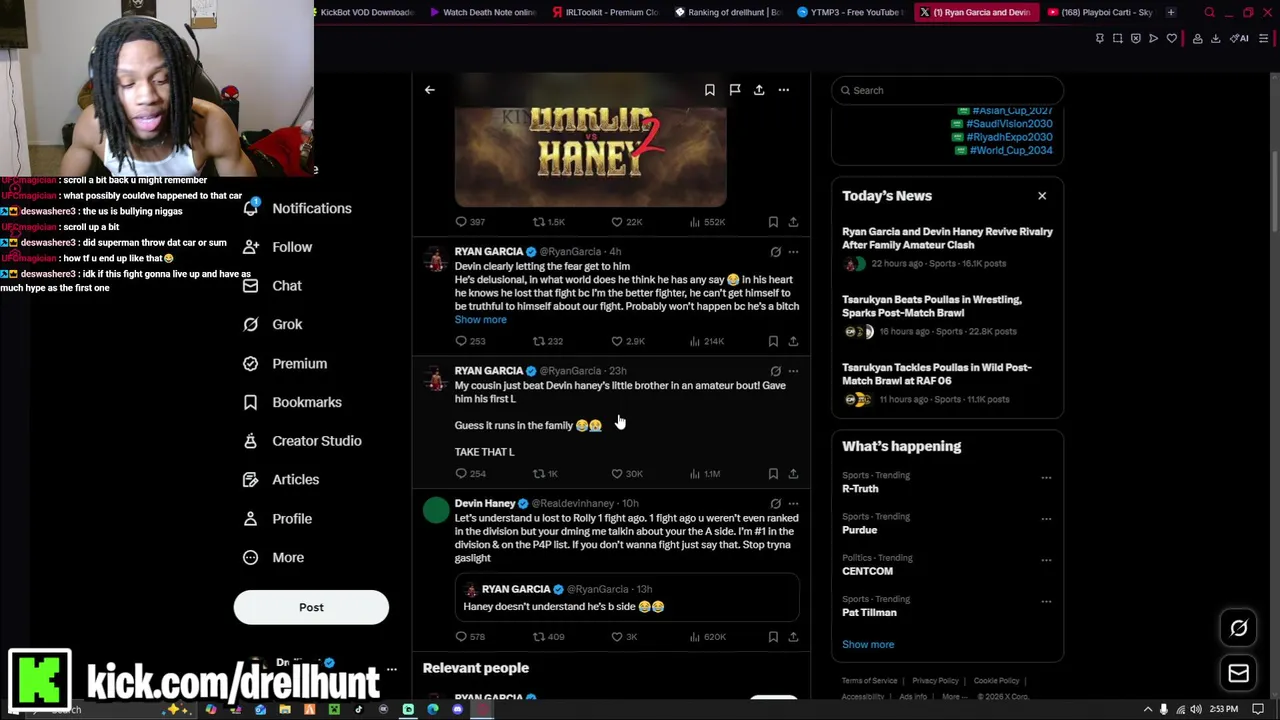Viewport: 1280px width, 720px height.
Task: View analytics of the 214K views post
Action: click(x=706, y=341)
